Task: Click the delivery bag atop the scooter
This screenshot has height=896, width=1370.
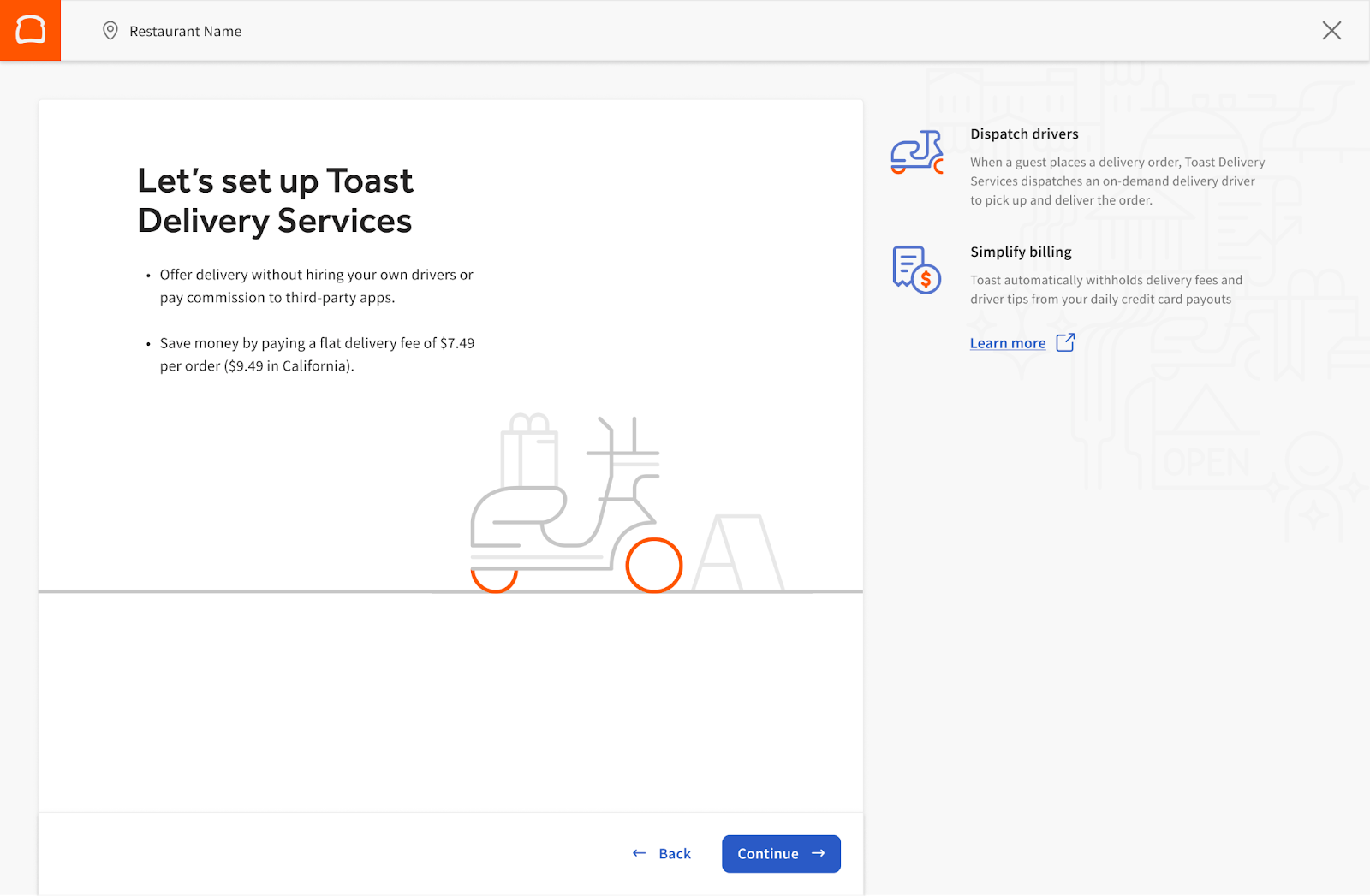Action: [530, 449]
